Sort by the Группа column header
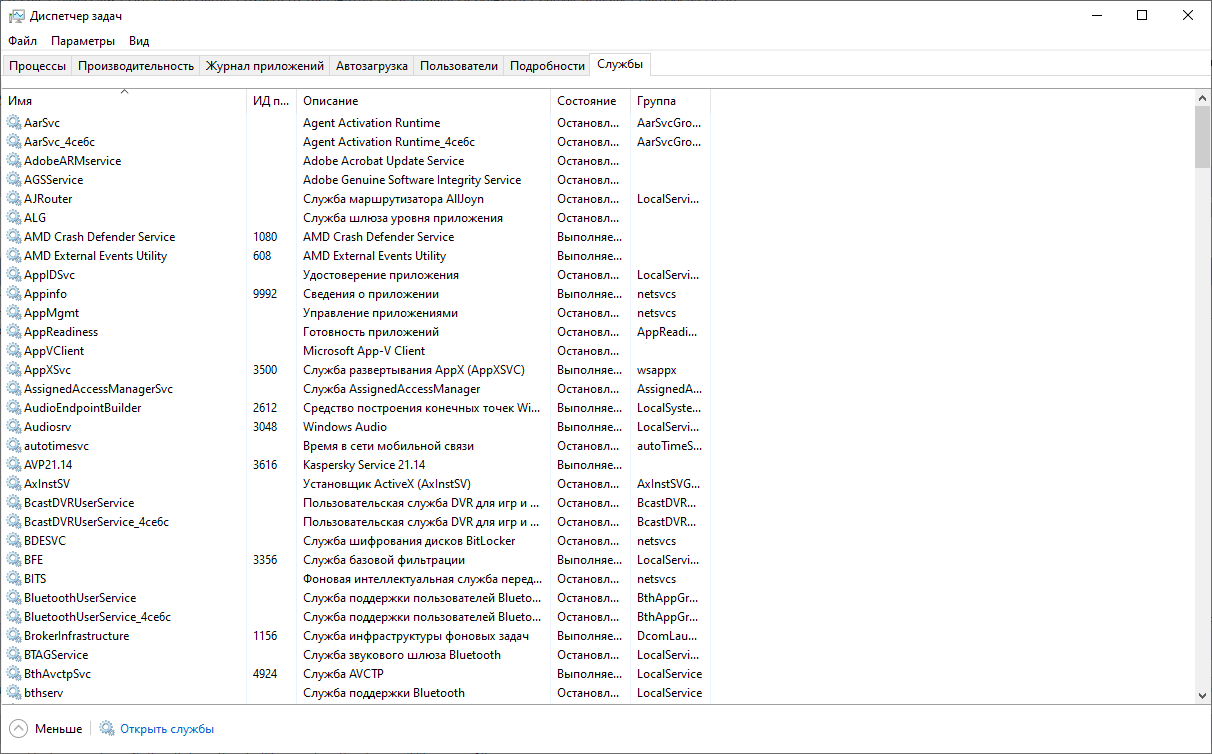 click(670, 101)
